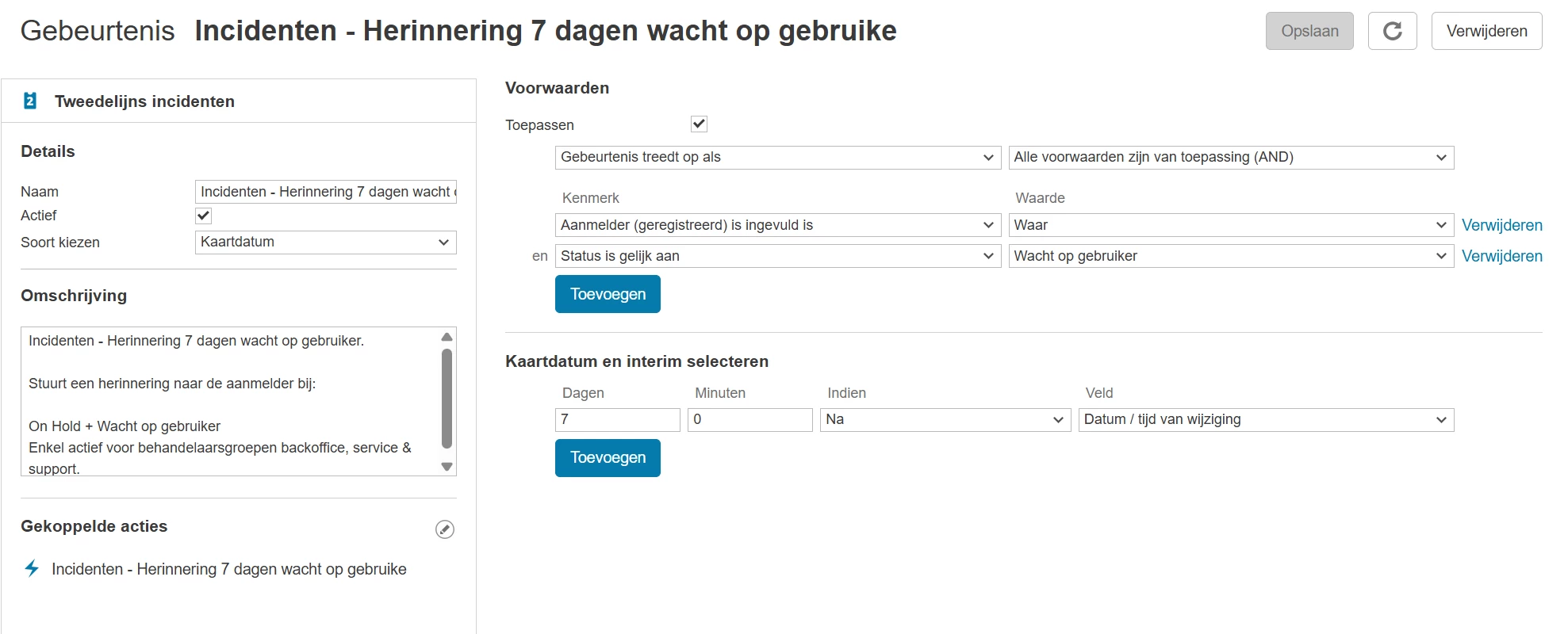Image resolution: width=1568 pixels, height=634 pixels.
Task: Remove the Aanmelder condition via Verwijderen
Action: 1501,225
